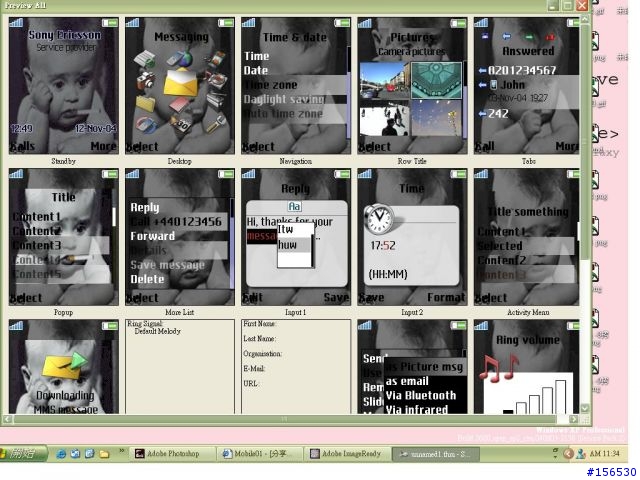Click 'Via Bluetooth' in the Send menu preview

coord(421,396)
